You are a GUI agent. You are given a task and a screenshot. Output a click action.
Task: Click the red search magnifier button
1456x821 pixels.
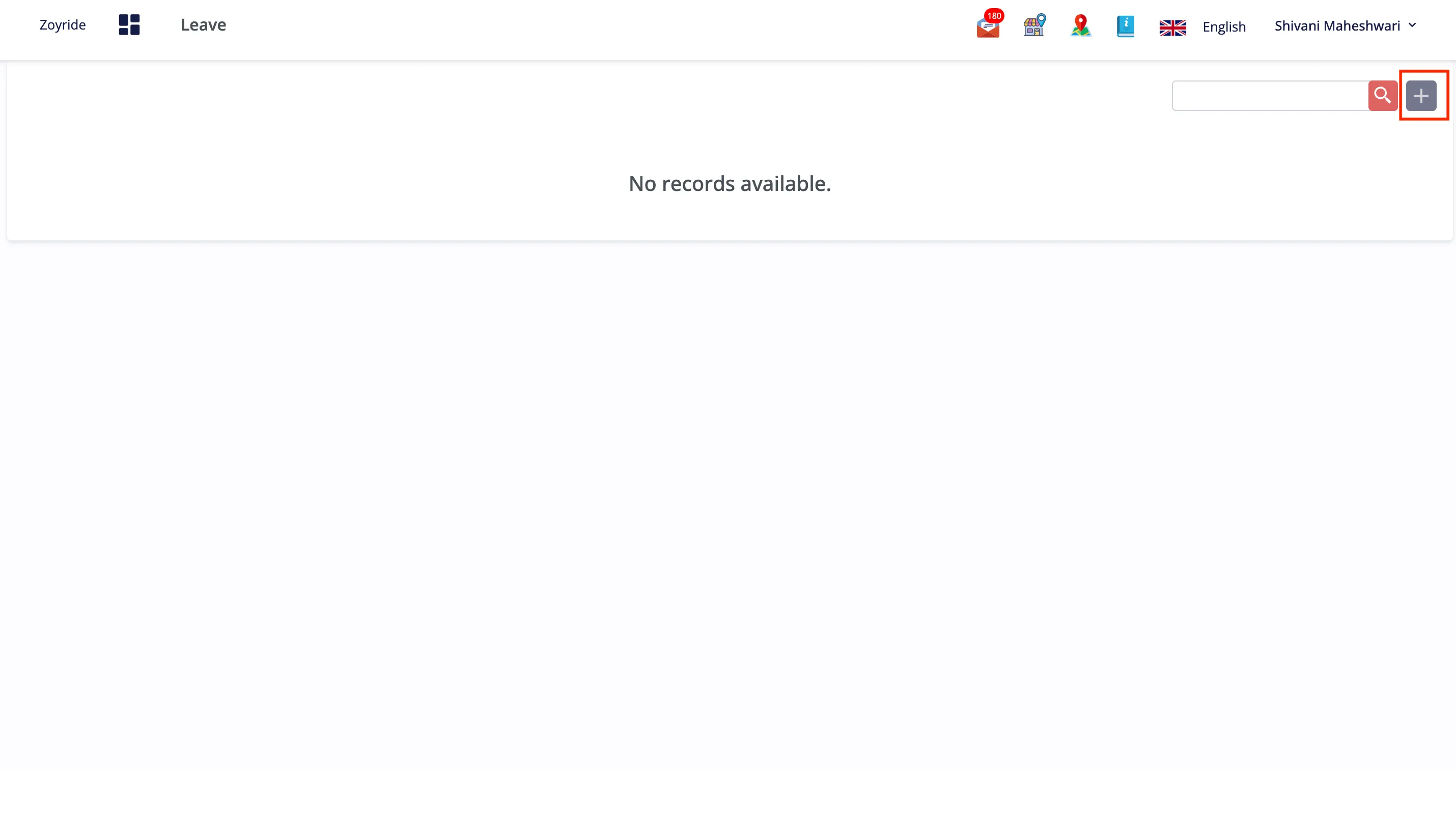pos(1383,96)
